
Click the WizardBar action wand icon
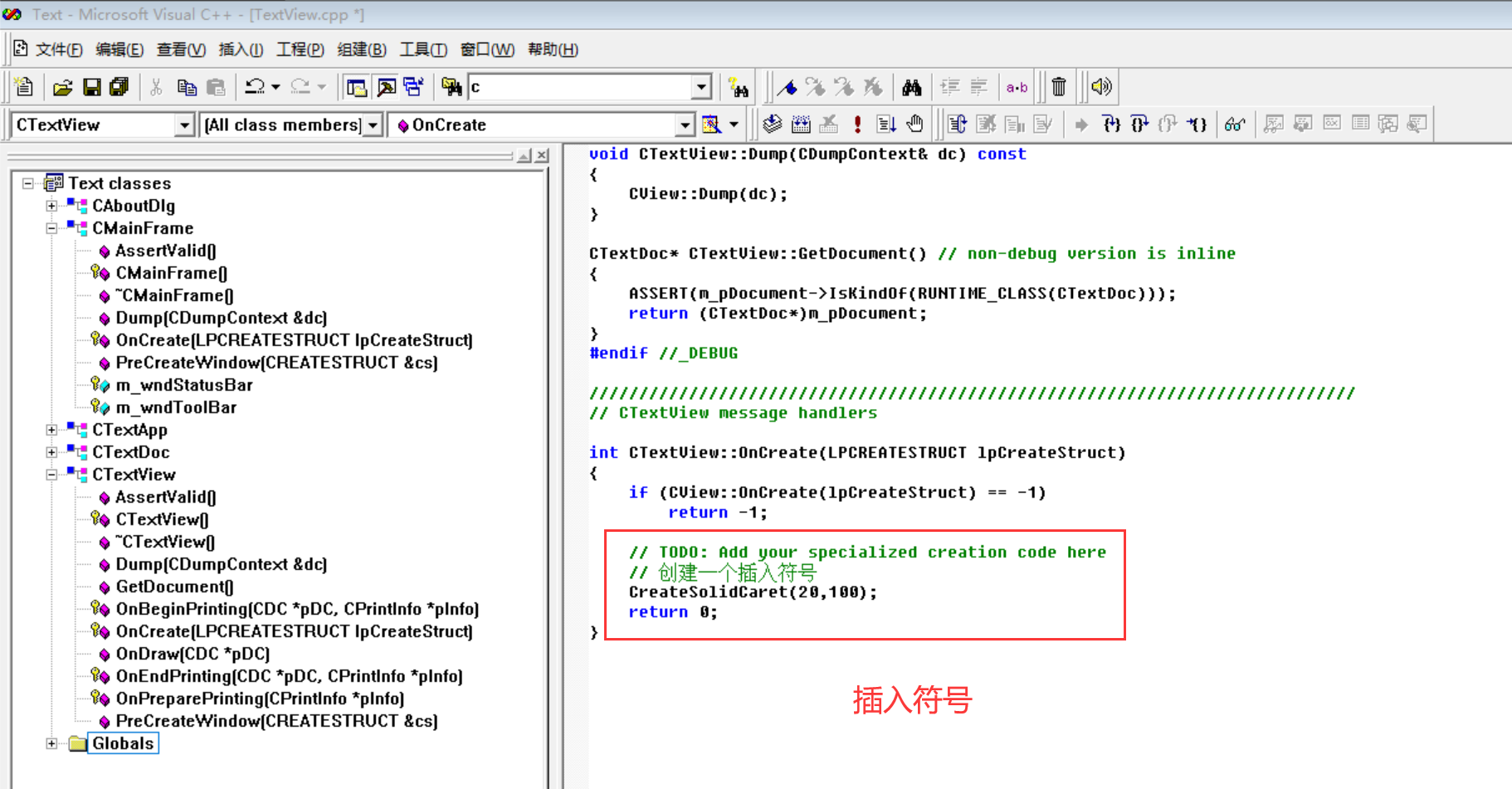[x=711, y=124]
